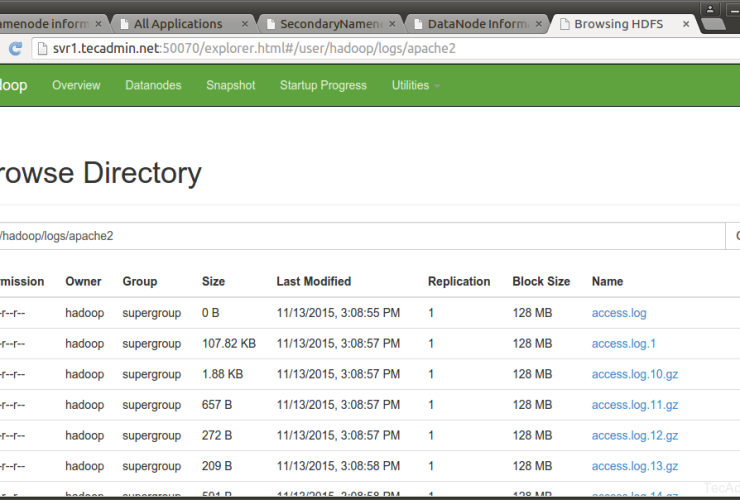Expand the Utilities dropdown menu
The image size is (740, 500).
(x=415, y=85)
